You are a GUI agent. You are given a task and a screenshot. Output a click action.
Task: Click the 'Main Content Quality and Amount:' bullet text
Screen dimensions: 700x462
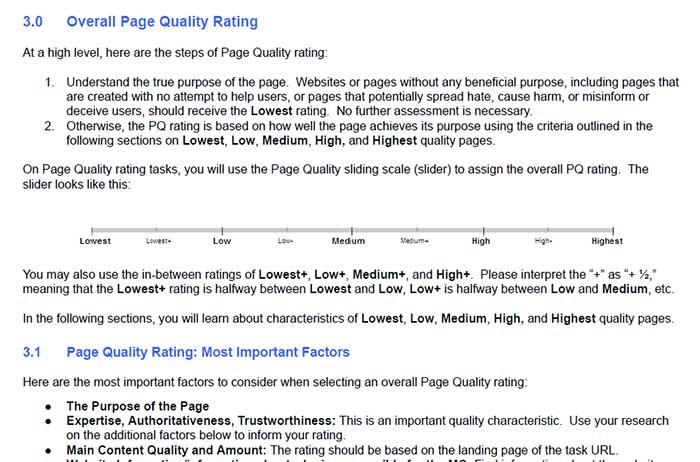click(x=166, y=450)
